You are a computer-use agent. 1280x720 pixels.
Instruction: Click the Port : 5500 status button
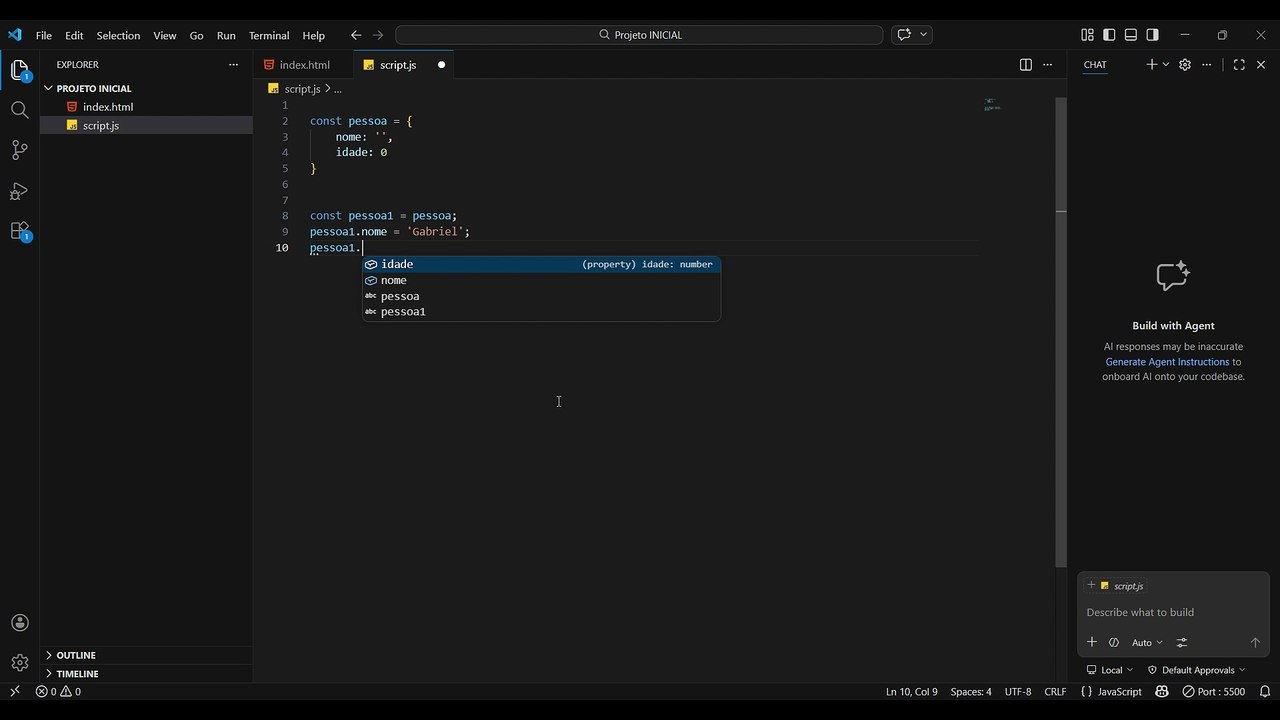1213,692
